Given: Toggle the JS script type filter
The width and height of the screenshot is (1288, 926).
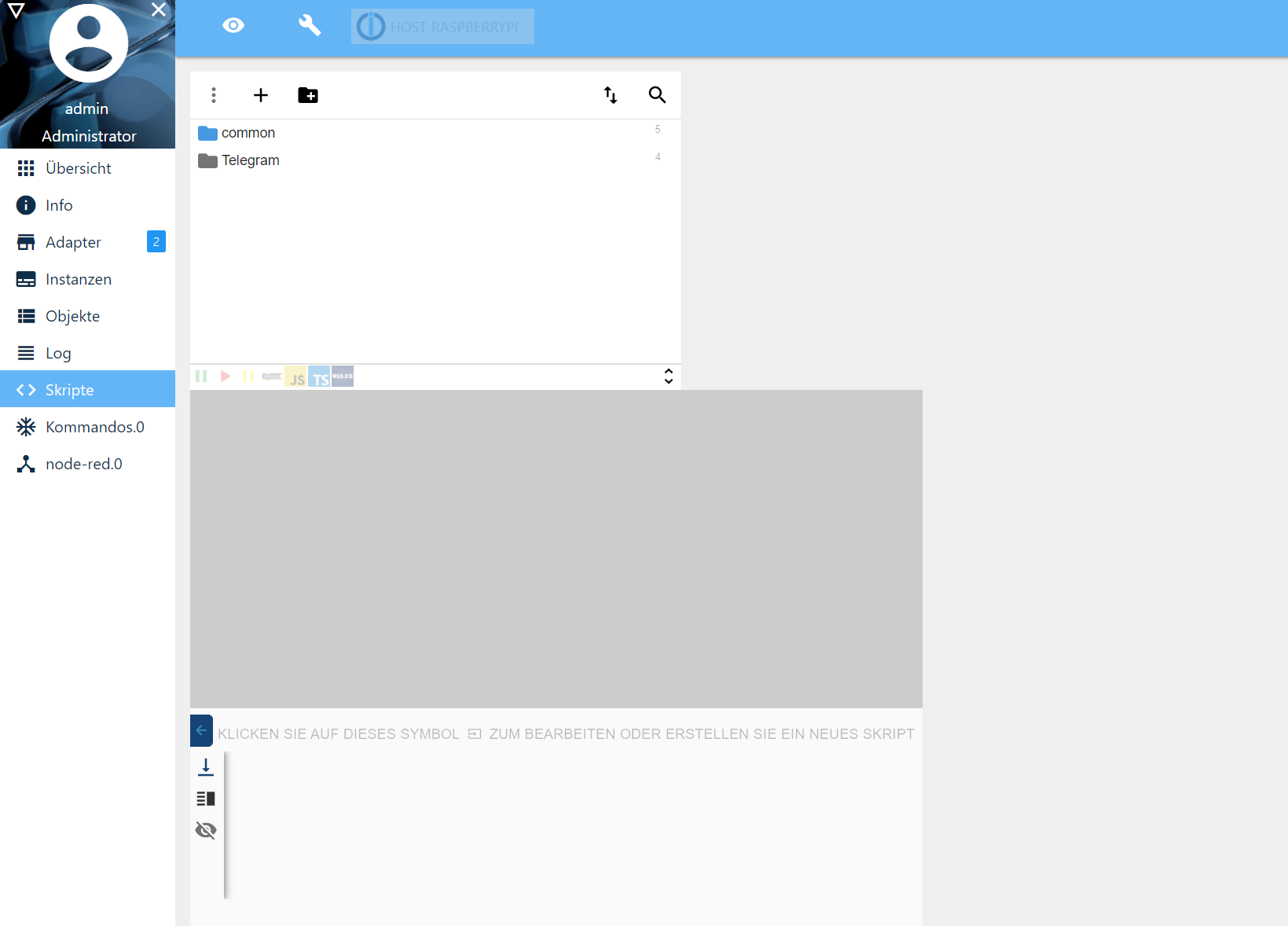Looking at the screenshot, I should click(296, 377).
